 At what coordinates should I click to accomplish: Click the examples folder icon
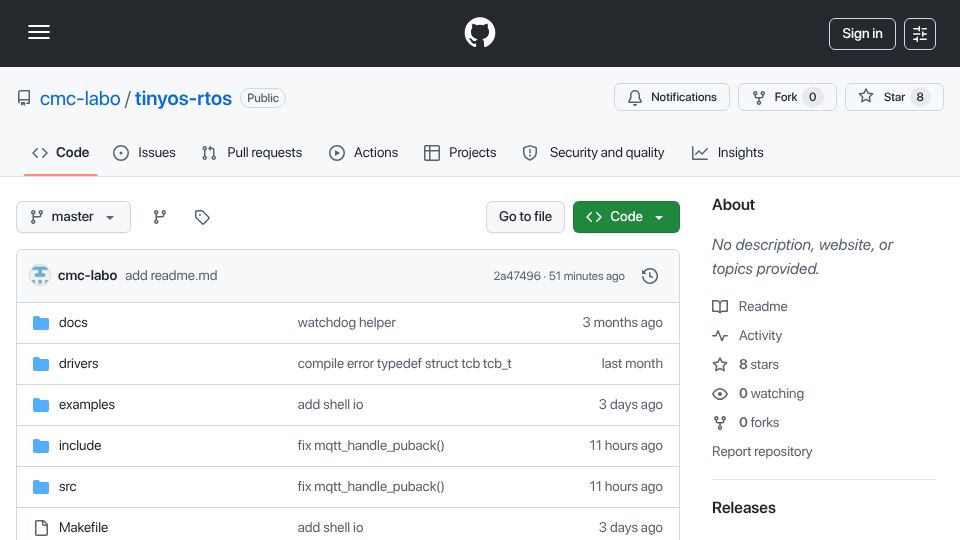click(x=41, y=405)
